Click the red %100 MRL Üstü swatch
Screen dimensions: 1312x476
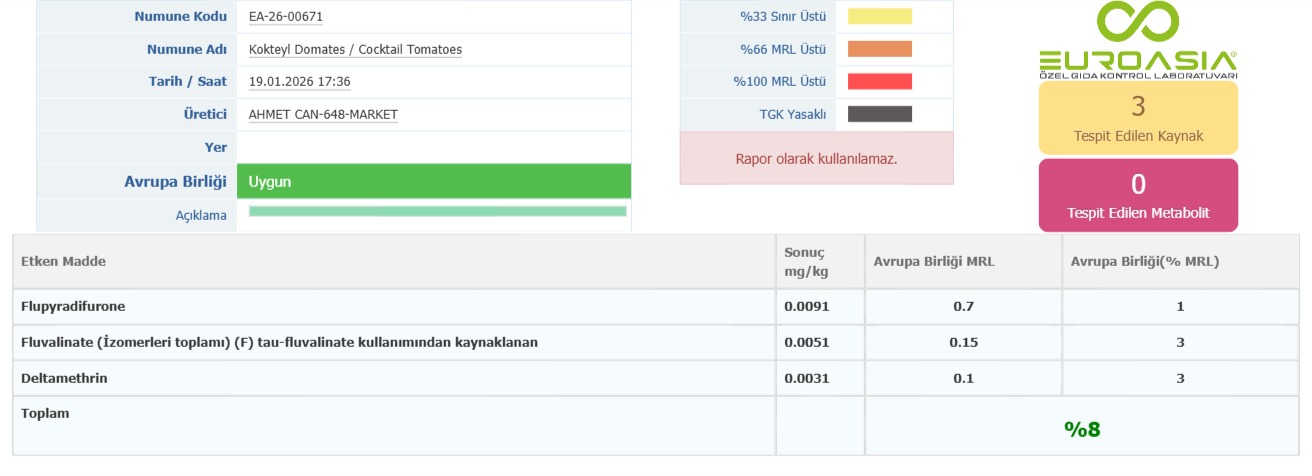(x=880, y=82)
